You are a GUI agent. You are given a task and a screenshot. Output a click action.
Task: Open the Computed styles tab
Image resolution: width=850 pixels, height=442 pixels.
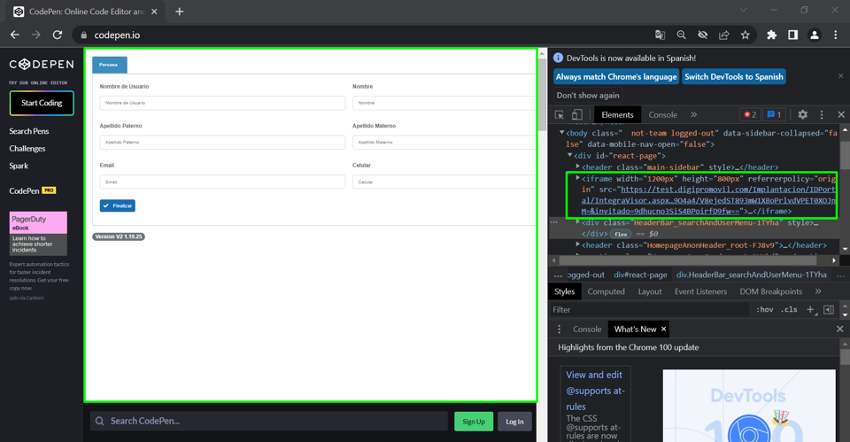606,291
